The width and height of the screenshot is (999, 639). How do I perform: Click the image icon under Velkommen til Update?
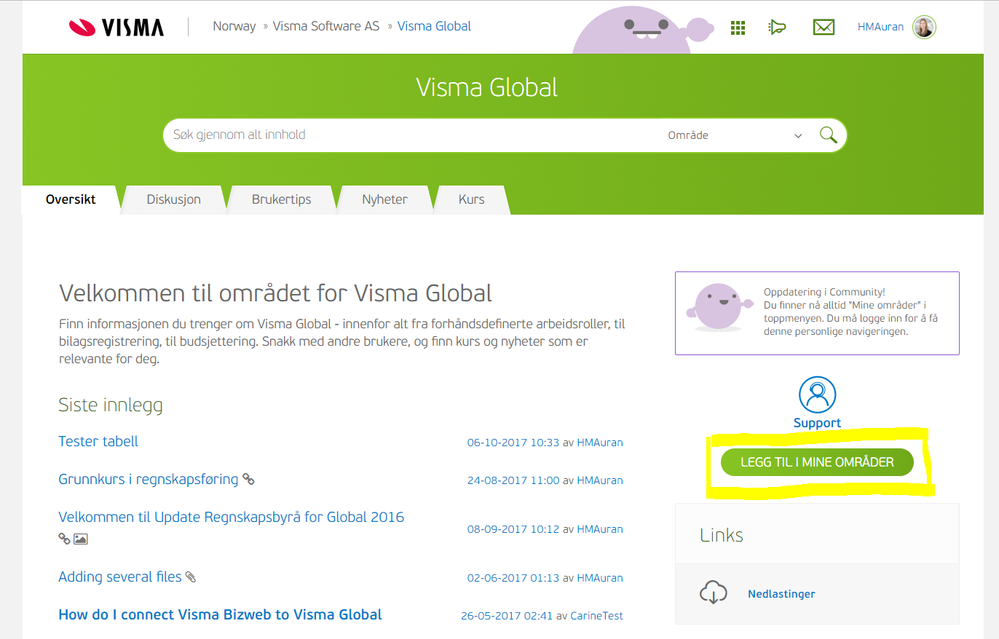tap(80, 539)
